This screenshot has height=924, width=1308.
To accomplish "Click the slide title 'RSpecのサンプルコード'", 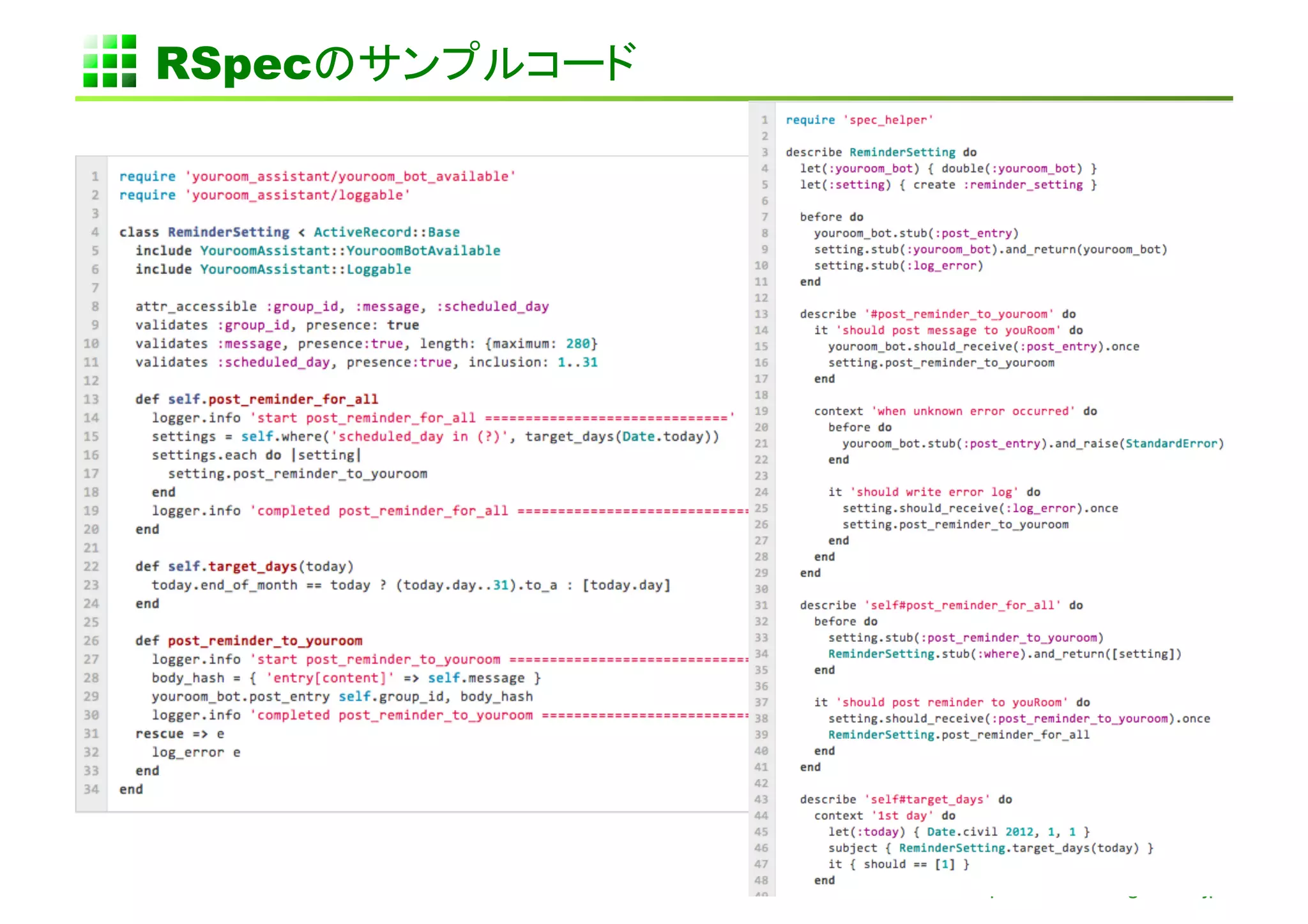I will [x=395, y=63].
